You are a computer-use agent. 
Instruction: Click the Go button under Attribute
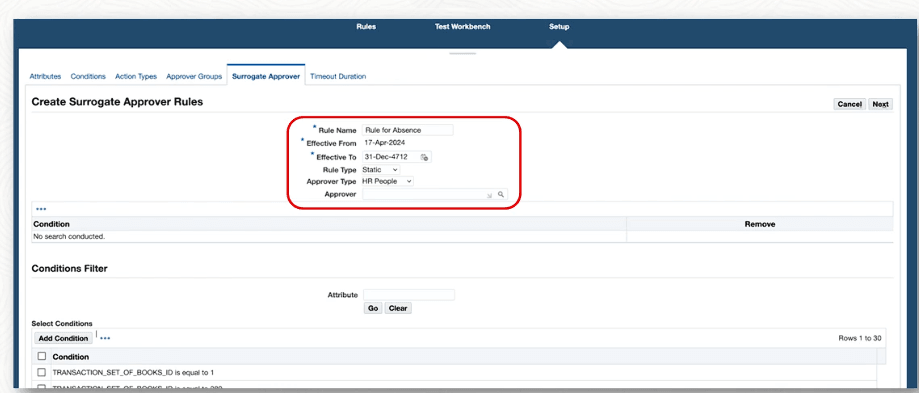coord(373,308)
